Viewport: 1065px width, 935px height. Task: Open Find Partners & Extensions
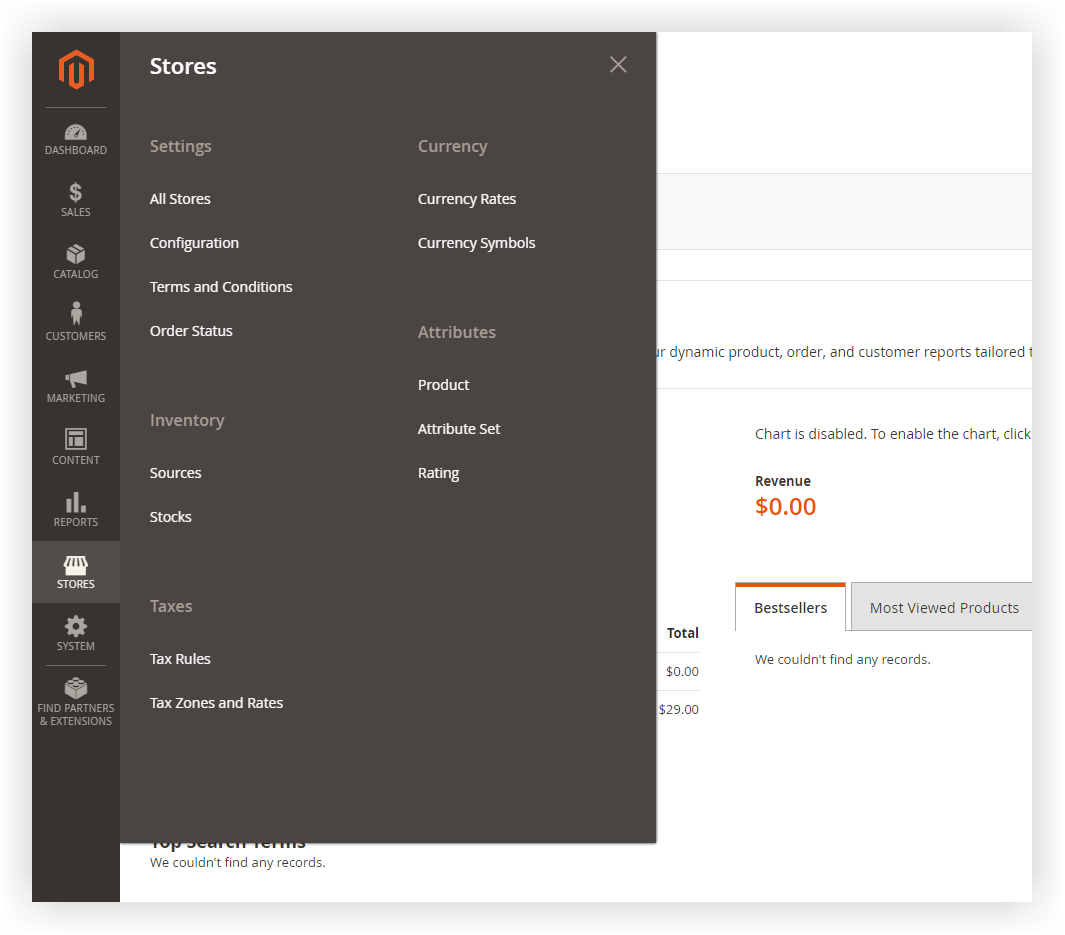75,697
